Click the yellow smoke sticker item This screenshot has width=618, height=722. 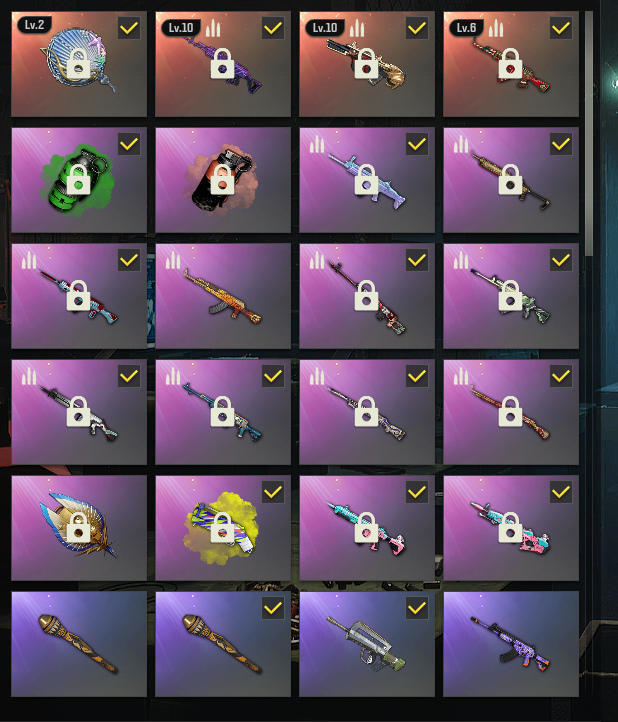(x=223, y=528)
